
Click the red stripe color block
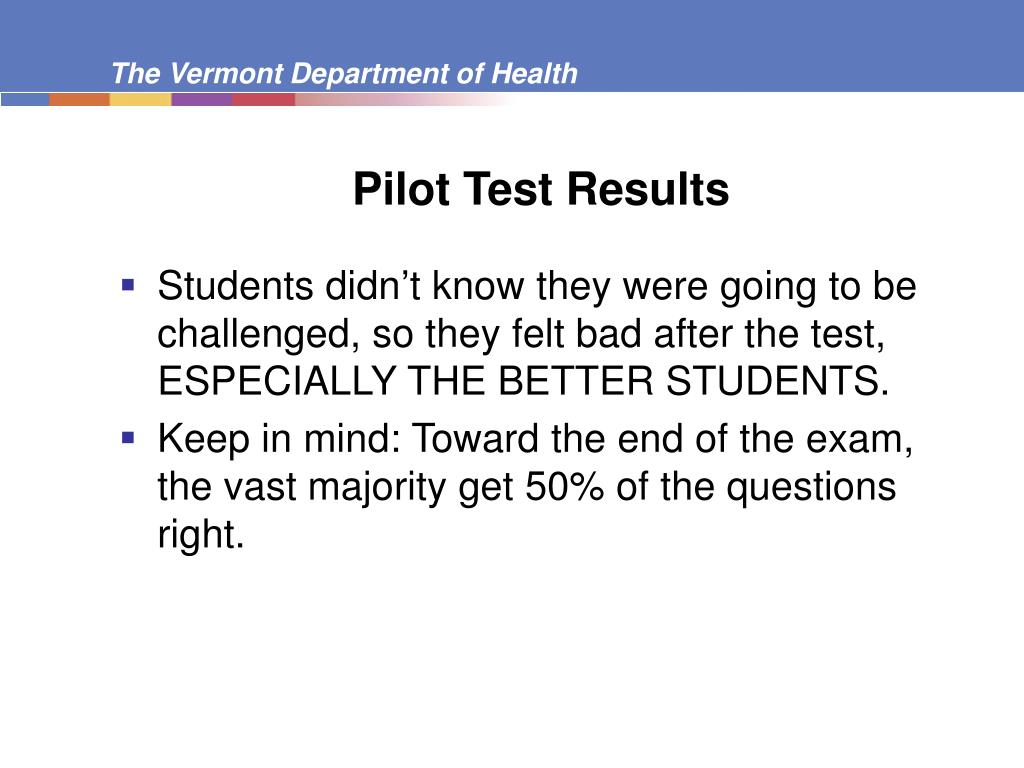coord(263,99)
